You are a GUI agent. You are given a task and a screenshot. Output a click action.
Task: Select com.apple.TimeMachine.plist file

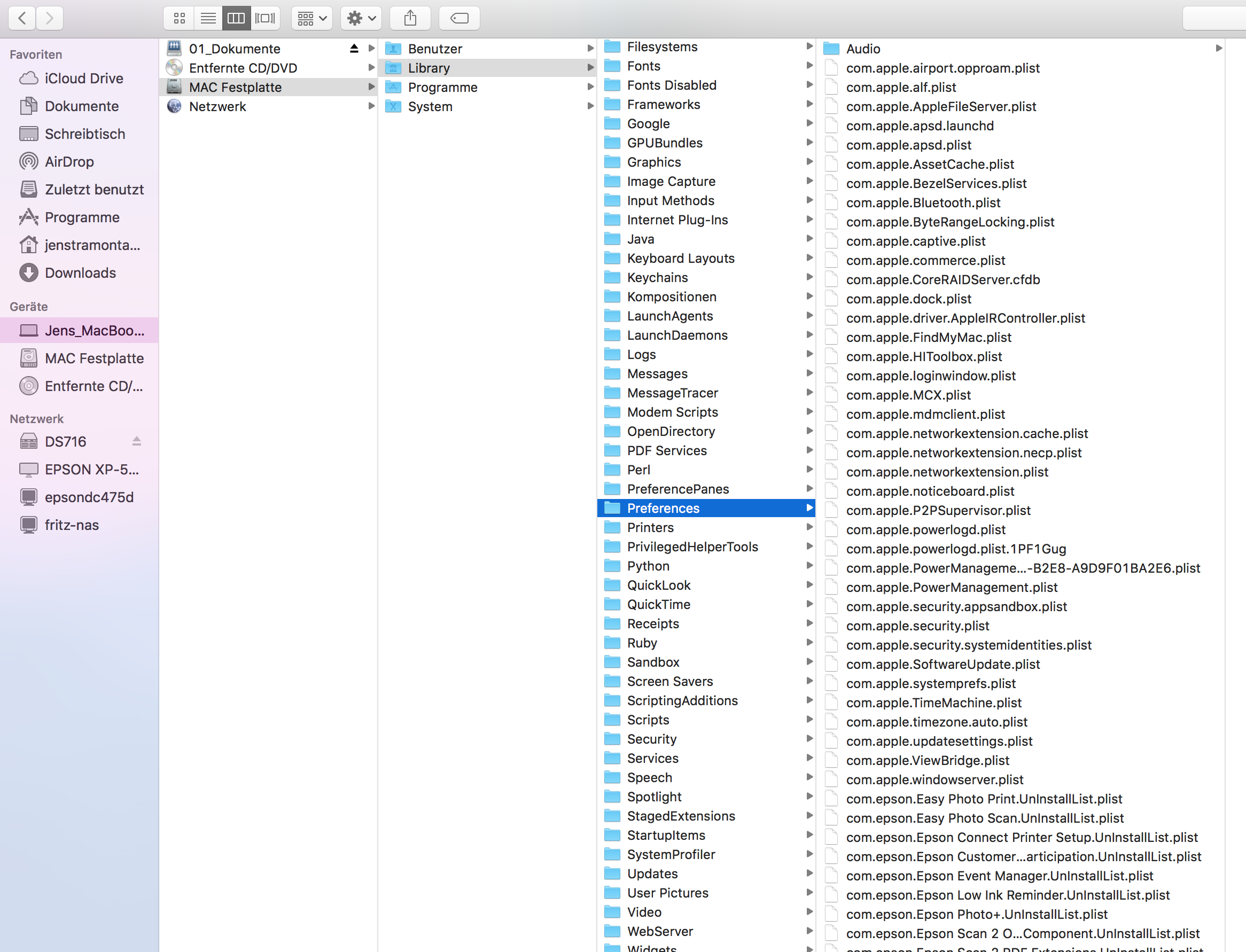(x=933, y=703)
